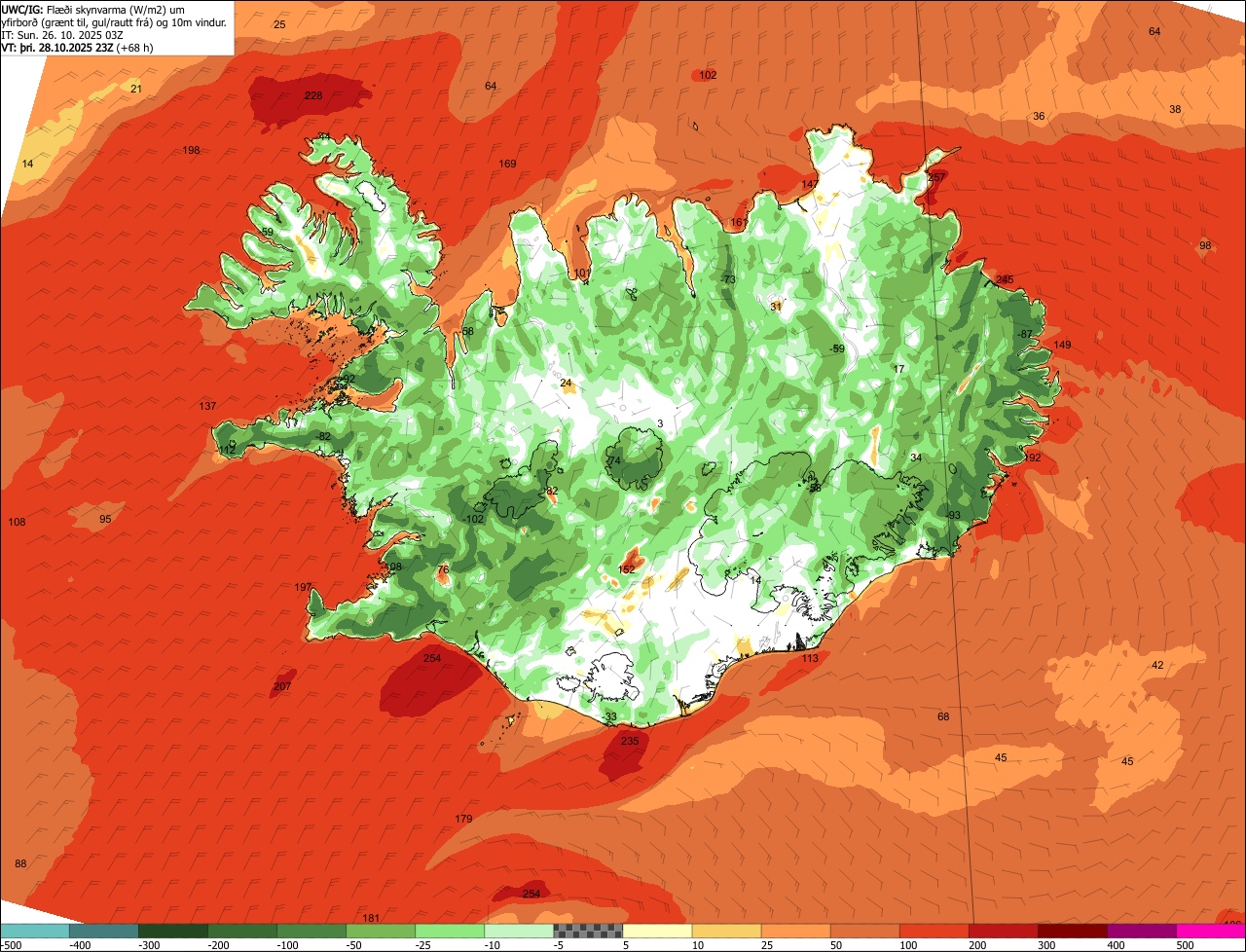
Task: Pick the 245 value on the east coast
Action: (x=1005, y=279)
